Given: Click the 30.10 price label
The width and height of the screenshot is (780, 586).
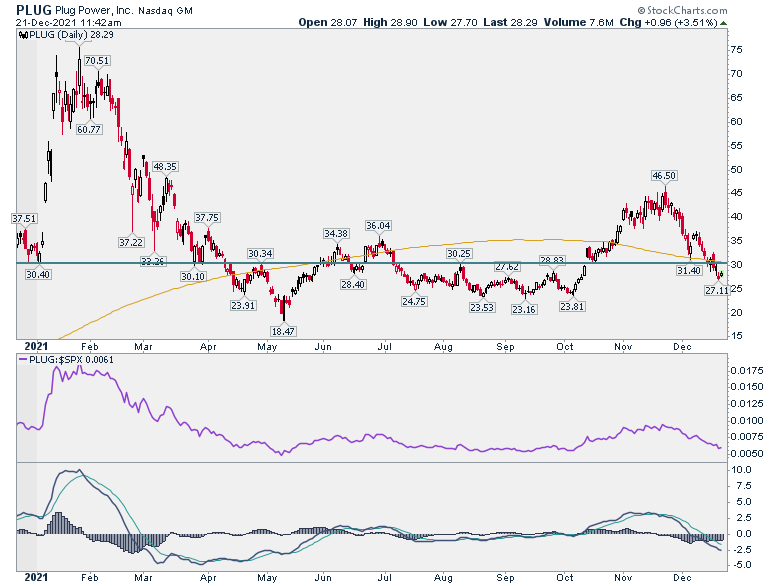Looking at the screenshot, I should pos(193,276).
